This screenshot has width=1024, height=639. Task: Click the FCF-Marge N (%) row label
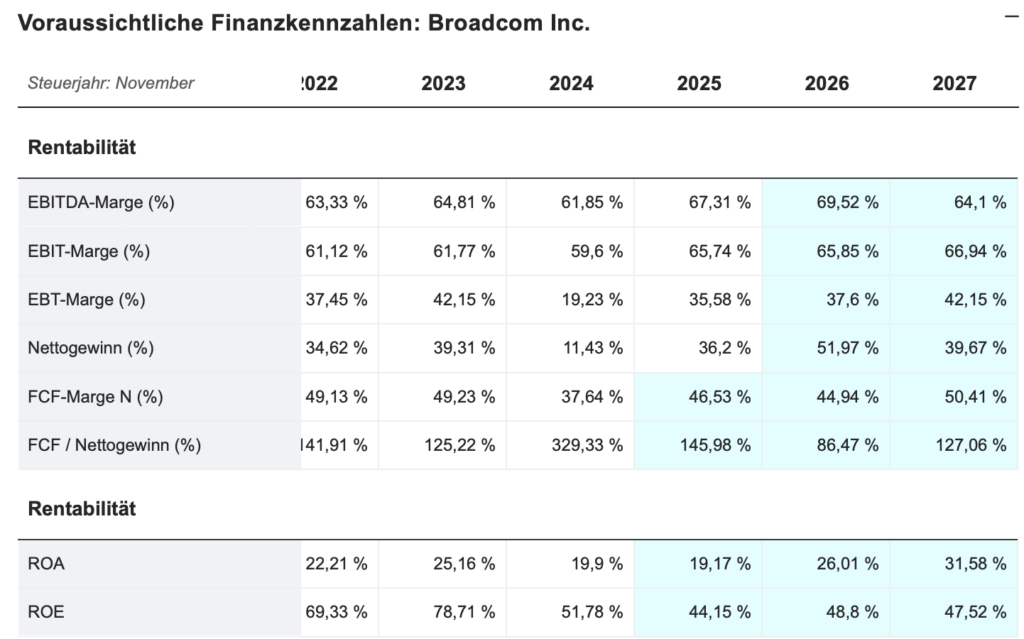(x=95, y=397)
